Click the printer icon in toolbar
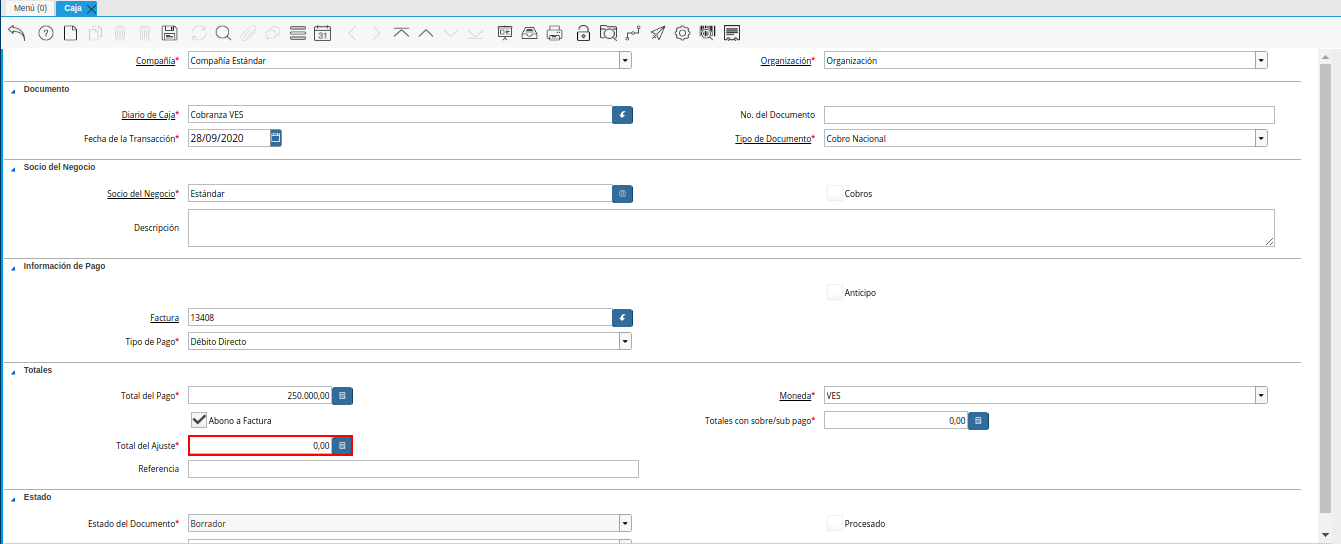This screenshot has height=544, width=1341. click(555, 33)
